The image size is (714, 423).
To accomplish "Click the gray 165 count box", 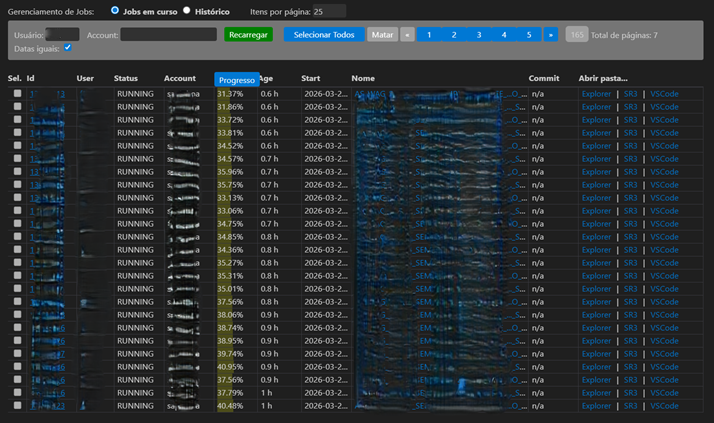I will pyautogui.click(x=577, y=35).
